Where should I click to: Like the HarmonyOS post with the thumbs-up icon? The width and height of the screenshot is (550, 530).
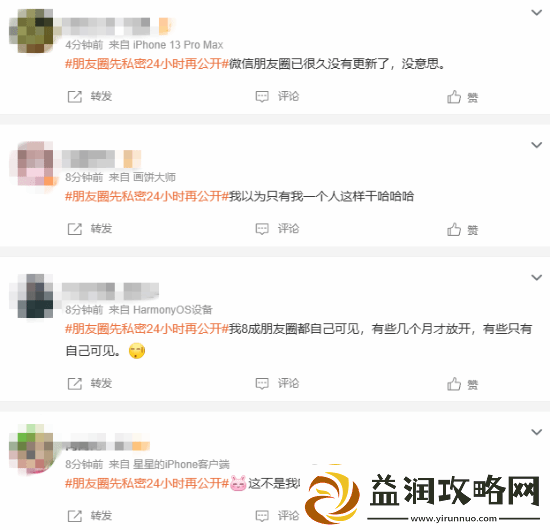(454, 384)
